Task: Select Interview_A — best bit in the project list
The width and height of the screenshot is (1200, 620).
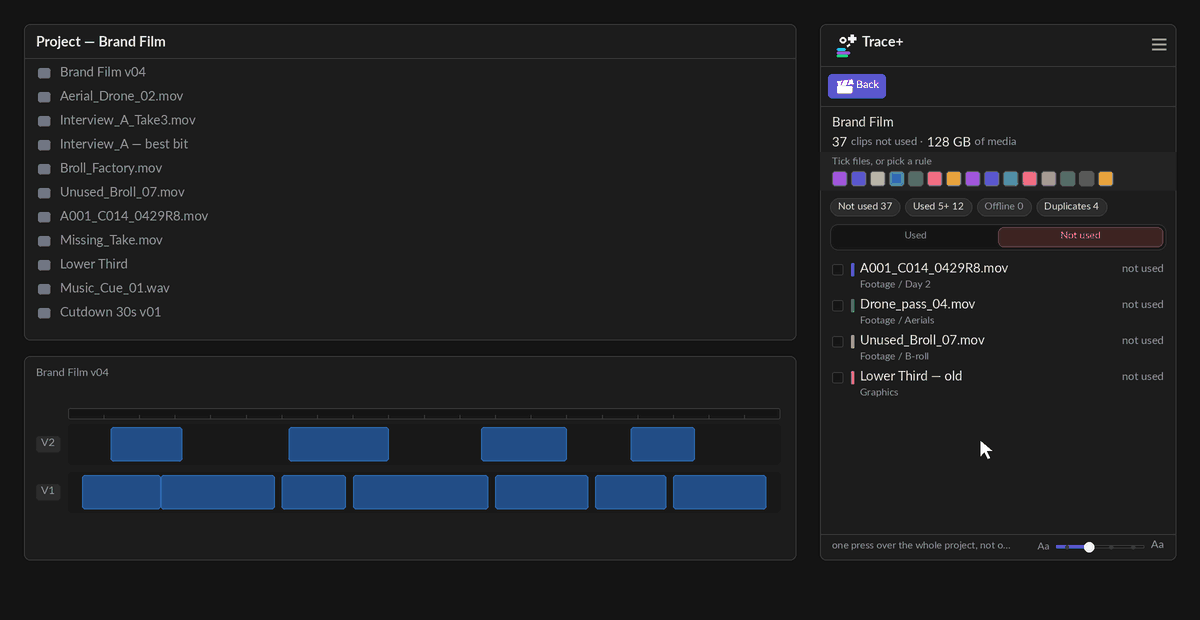Action: [124, 144]
